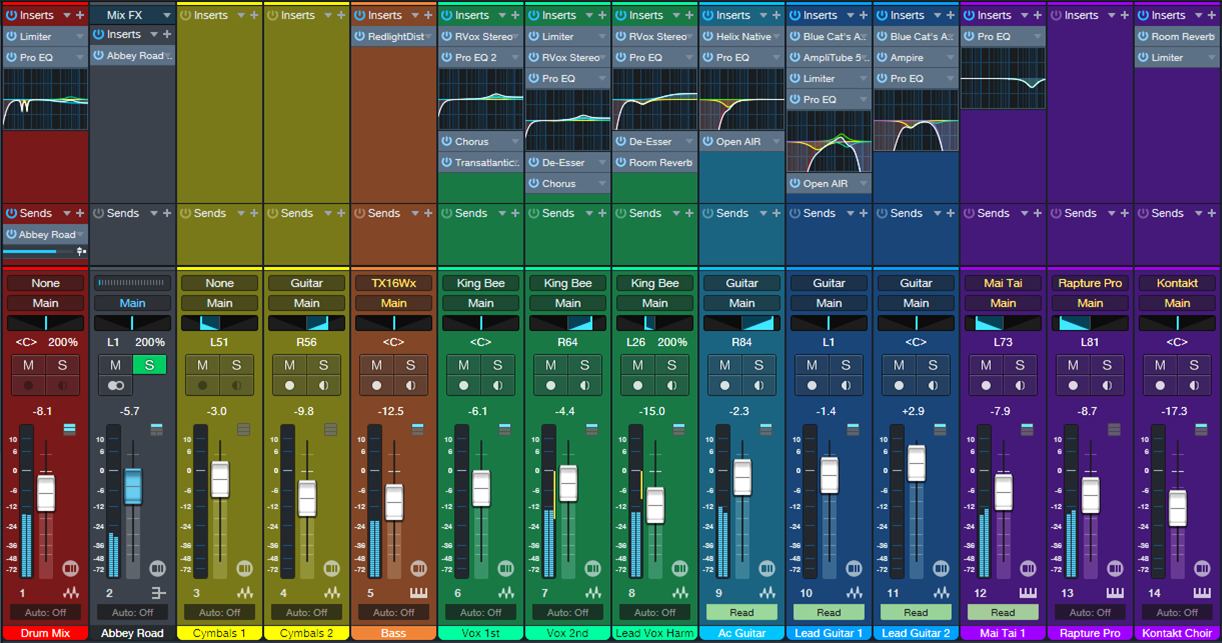Click the FX channel icon on Abbey Road

point(158,593)
